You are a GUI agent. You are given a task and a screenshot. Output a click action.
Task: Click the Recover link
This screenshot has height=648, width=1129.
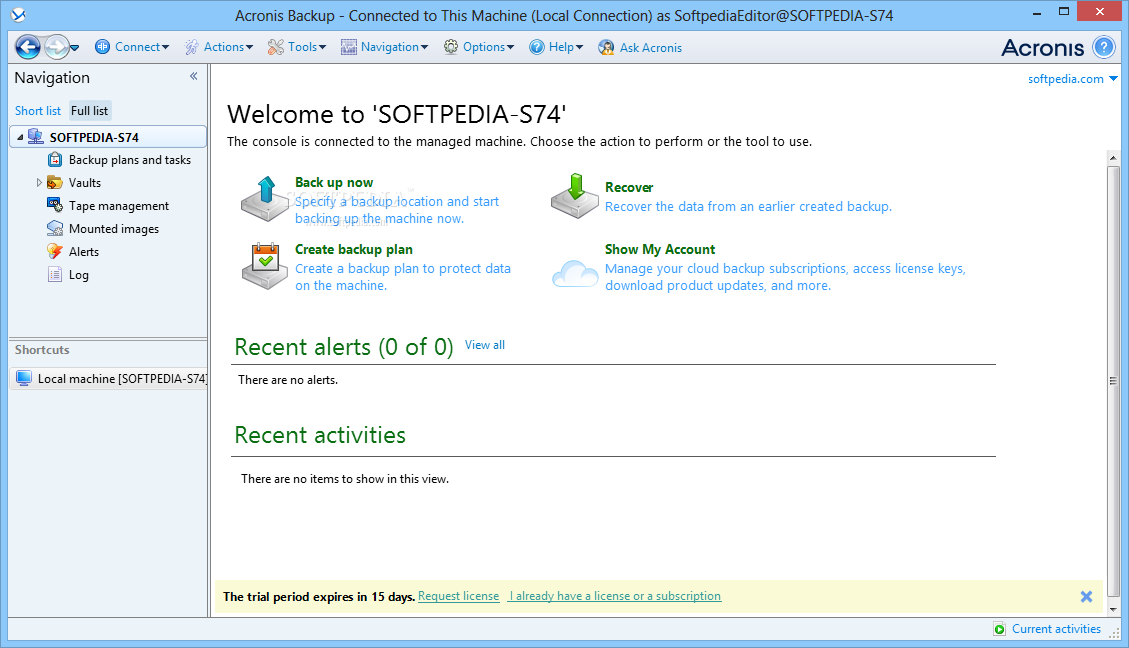(x=629, y=187)
